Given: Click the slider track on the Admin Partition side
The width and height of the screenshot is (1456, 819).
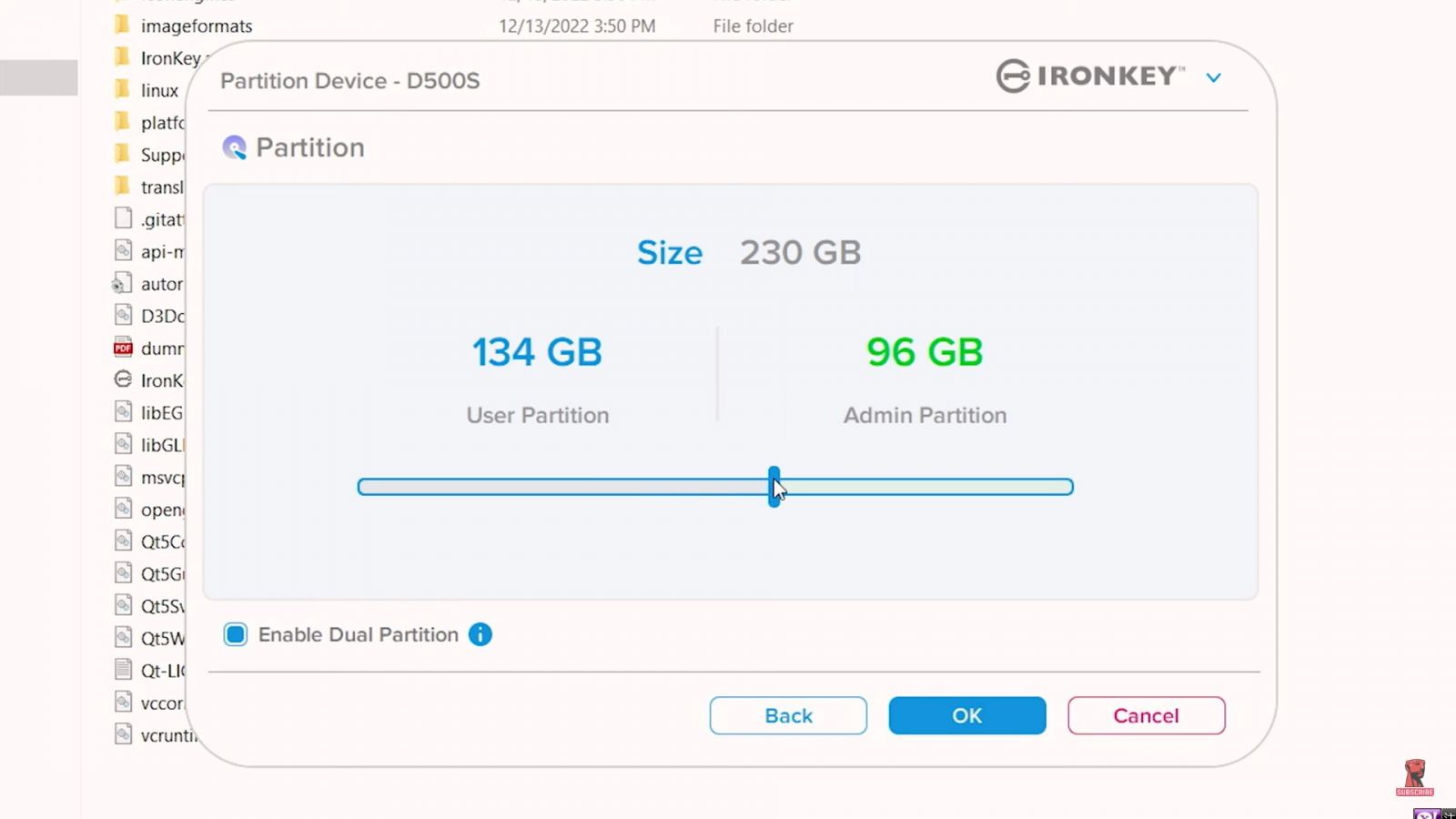Looking at the screenshot, I should [x=926, y=487].
